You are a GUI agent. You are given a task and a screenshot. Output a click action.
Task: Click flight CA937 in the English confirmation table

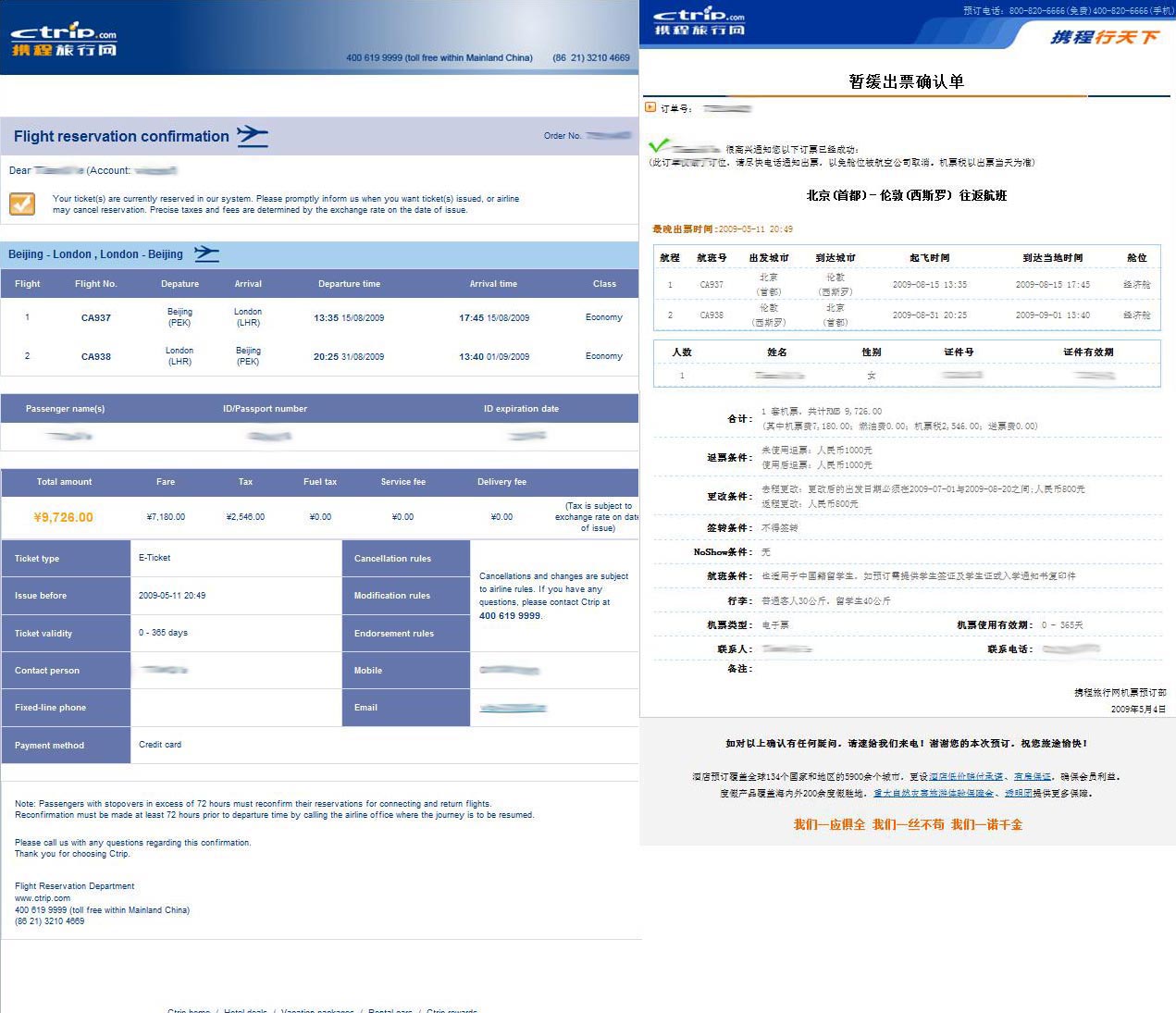96,318
